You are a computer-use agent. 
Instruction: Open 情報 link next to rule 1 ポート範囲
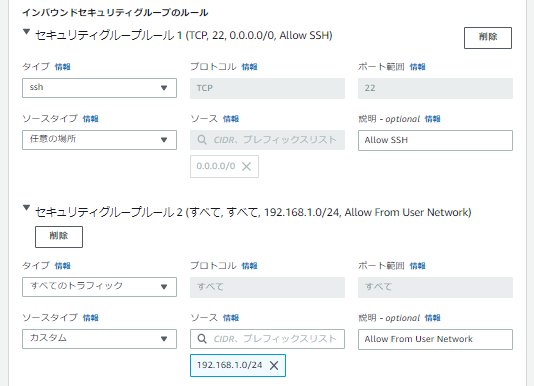click(417, 67)
